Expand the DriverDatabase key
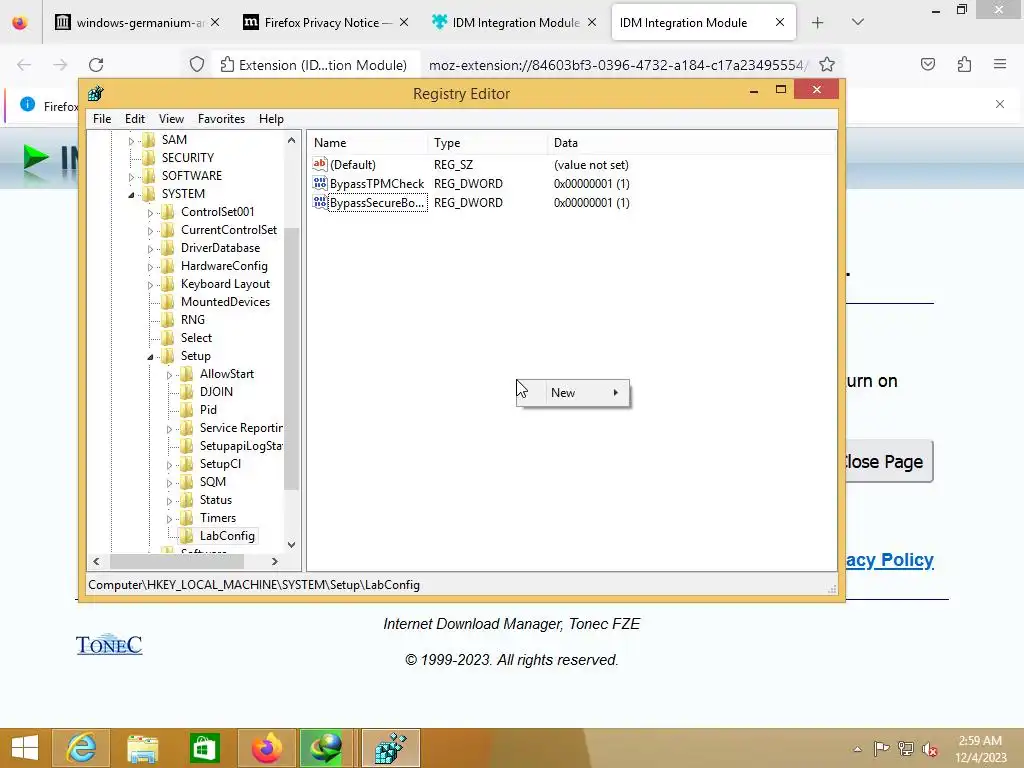The height and width of the screenshot is (768, 1024). coord(150,249)
